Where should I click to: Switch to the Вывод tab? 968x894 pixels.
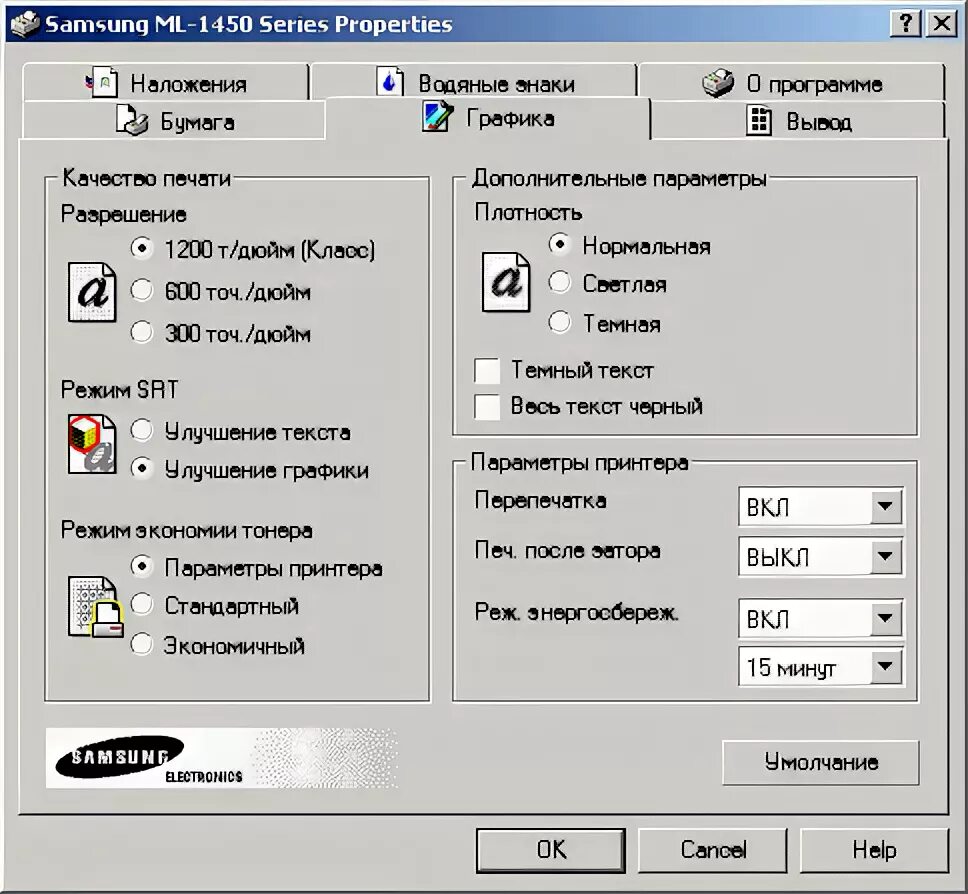click(x=798, y=120)
